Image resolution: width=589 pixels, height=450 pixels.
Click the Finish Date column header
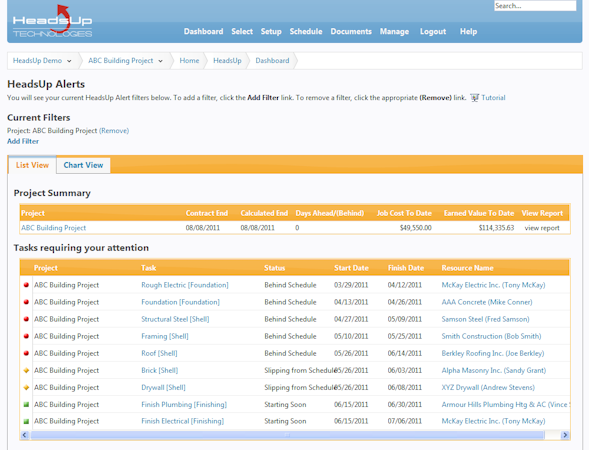pyautogui.click(x=406, y=268)
